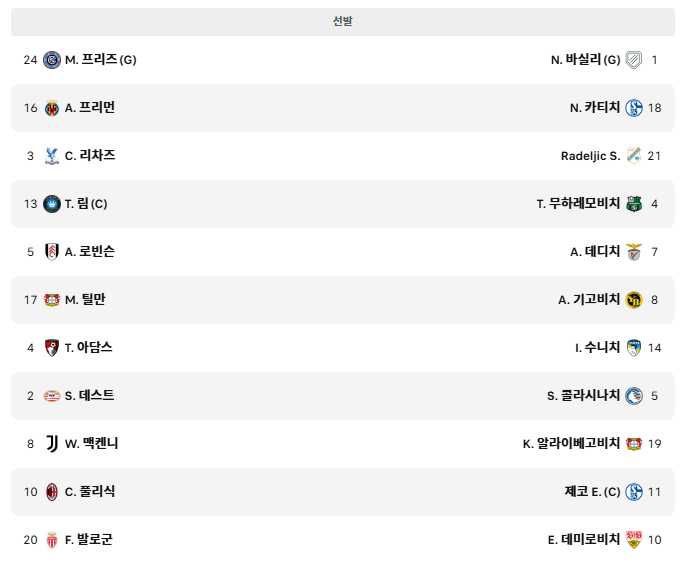Screen dimensions: 686x575
Task: Open goalkeeper M. 프리즈's player page
Action: (101, 60)
